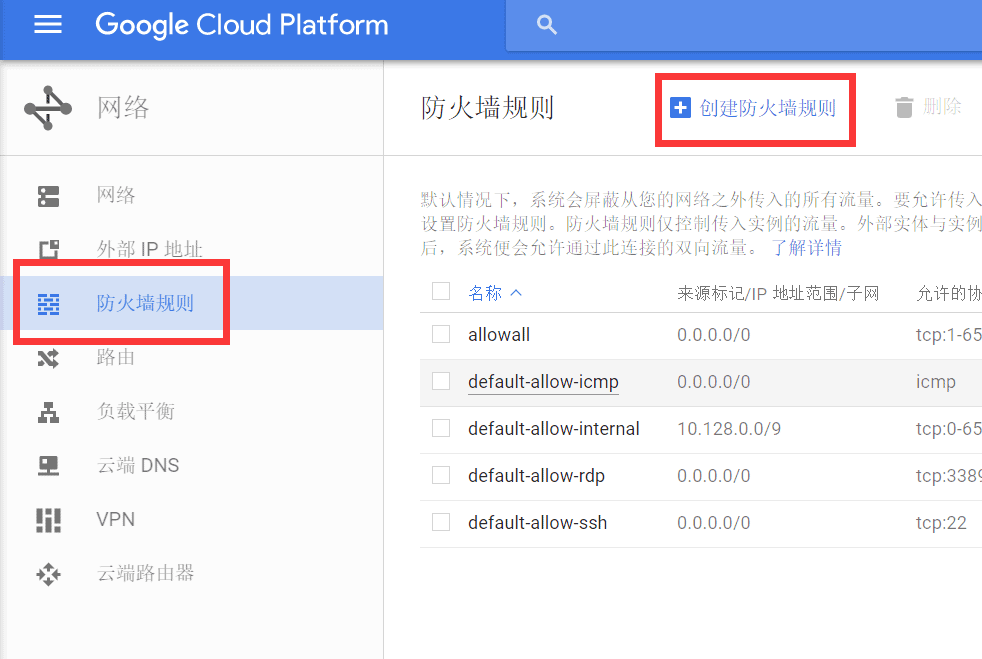Click the 外部 IP 地址 sidebar icon

click(48, 249)
